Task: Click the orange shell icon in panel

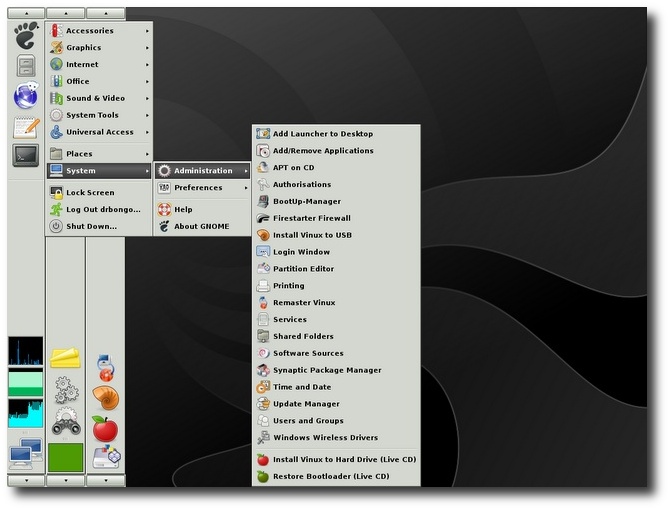Action: (x=106, y=398)
